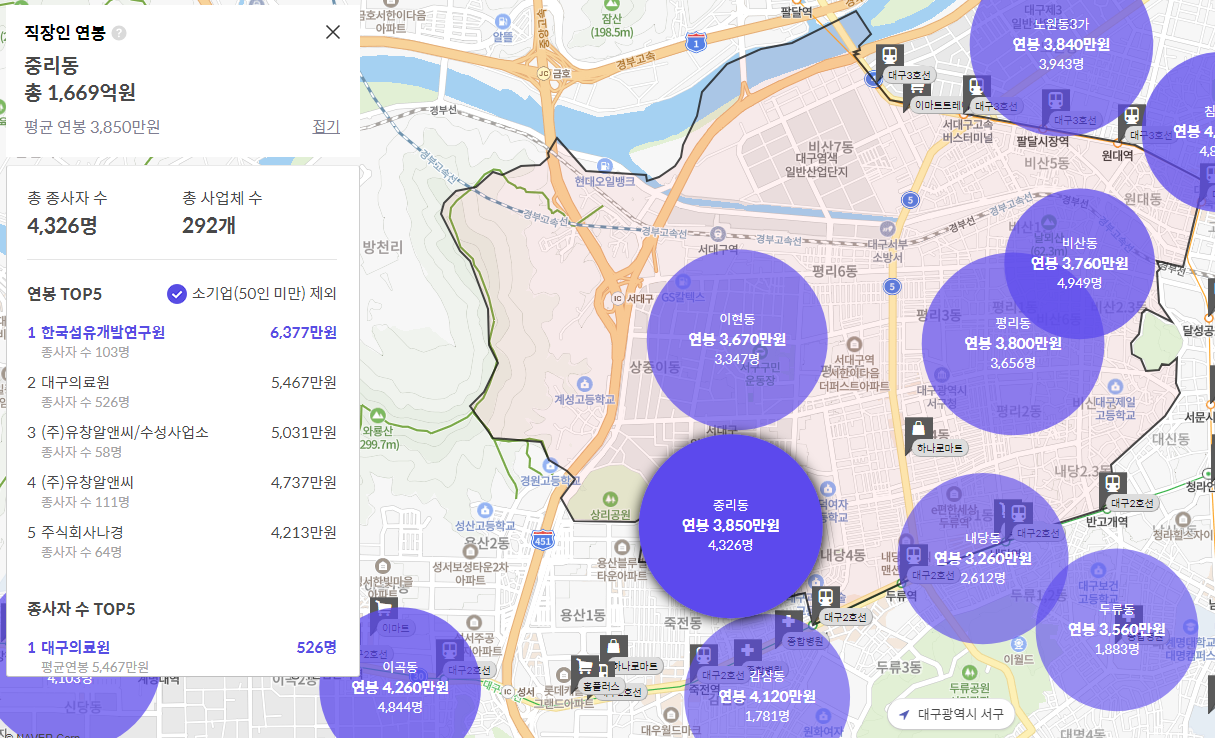Select 비산동 연봉 3,760만원 bubble

(1079, 263)
